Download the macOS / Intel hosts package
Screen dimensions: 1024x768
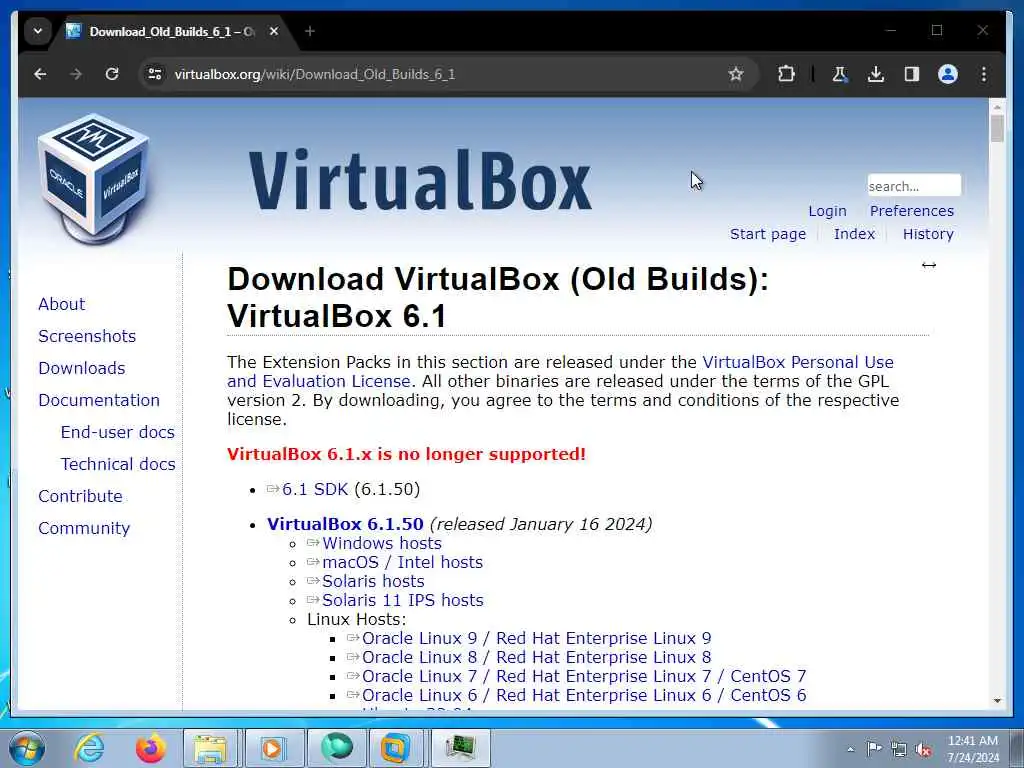point(402,562)
